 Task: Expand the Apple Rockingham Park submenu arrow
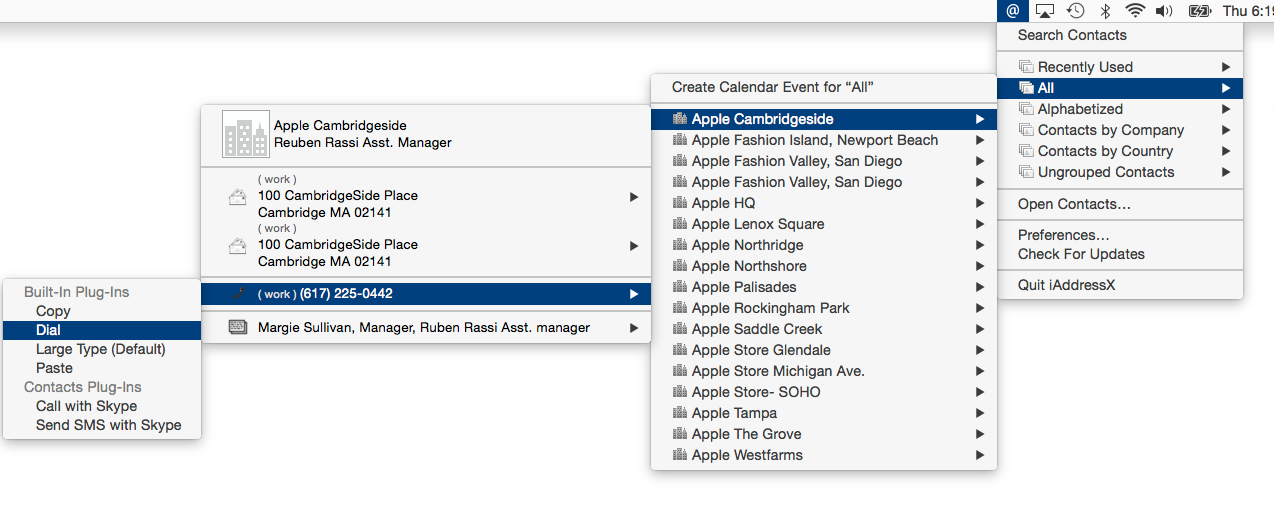980,308
